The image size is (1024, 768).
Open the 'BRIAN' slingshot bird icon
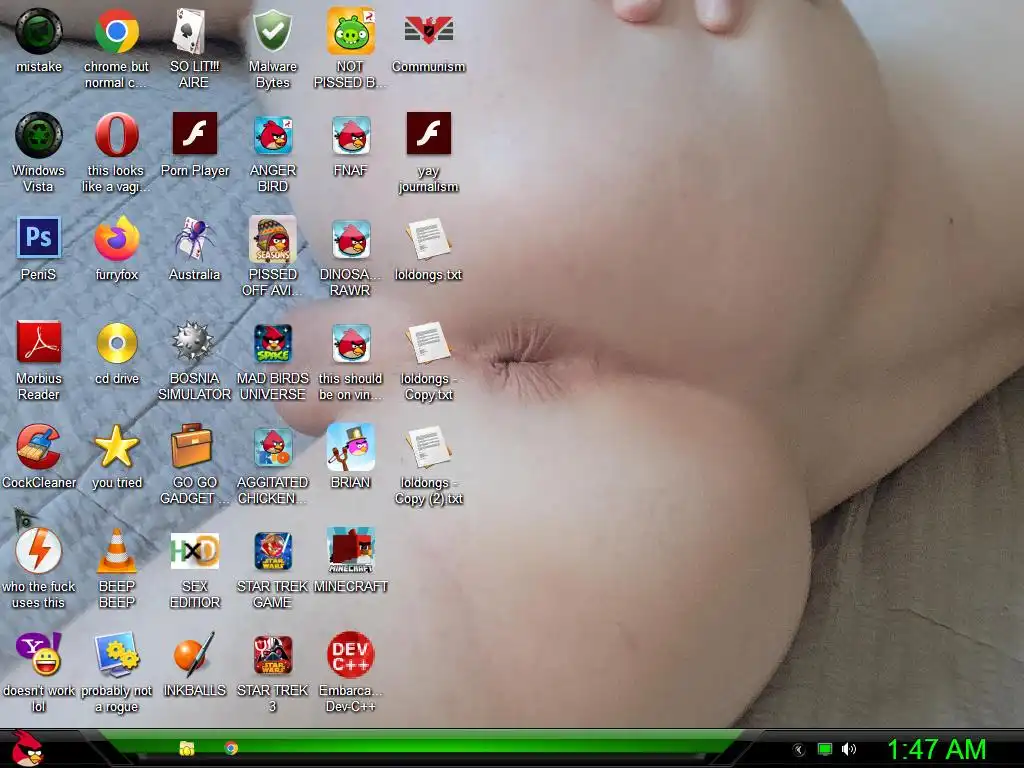coord(351,447)
